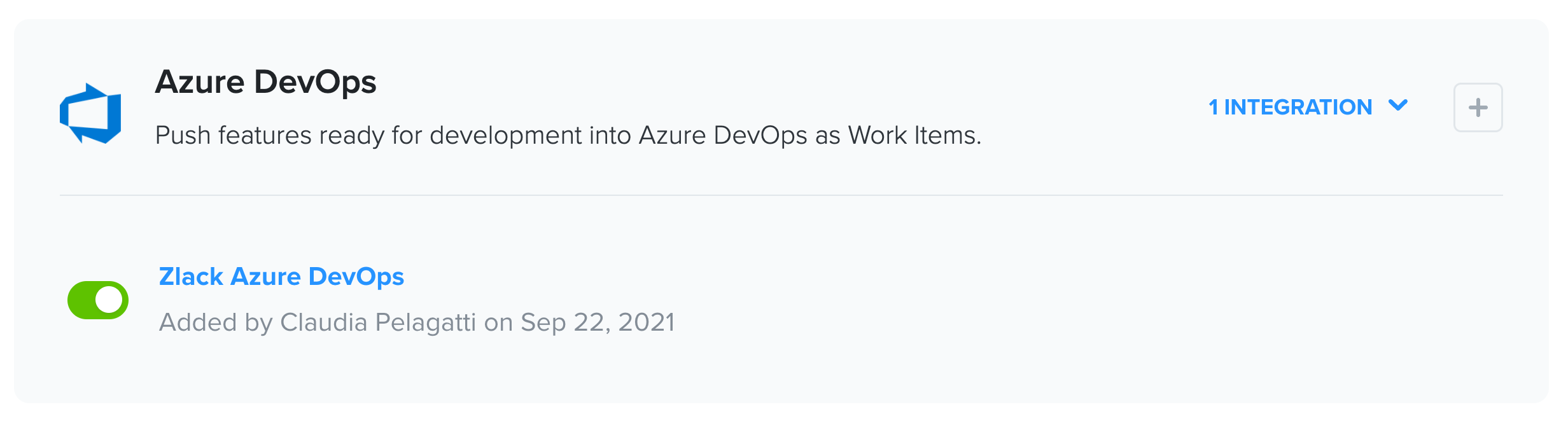Select the blue Azure DevOps product icon
Screen dimensions: 1568x421
(90, 113)
